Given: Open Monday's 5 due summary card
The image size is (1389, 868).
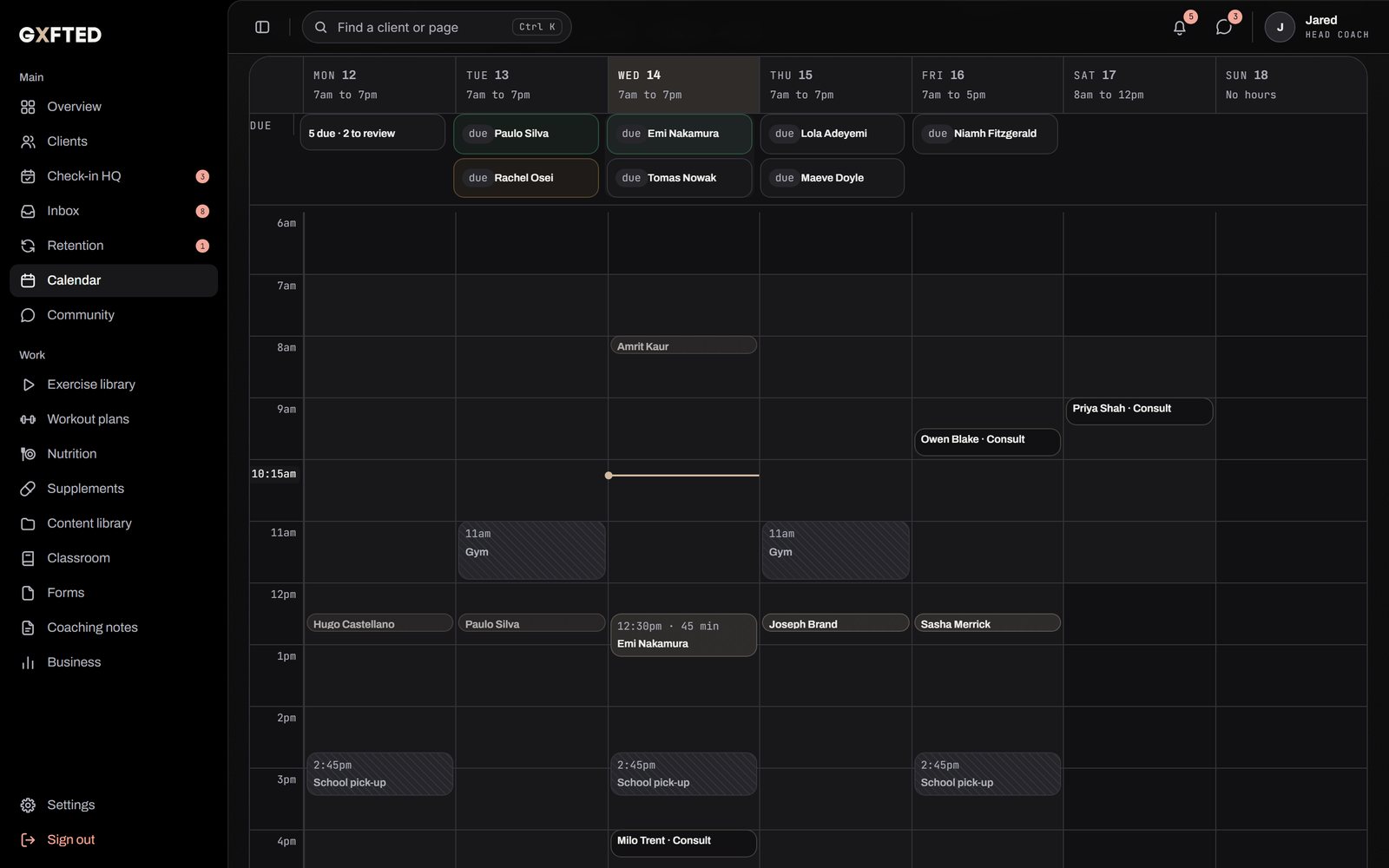Looking at the screenshot, I should tap(372, 133).
